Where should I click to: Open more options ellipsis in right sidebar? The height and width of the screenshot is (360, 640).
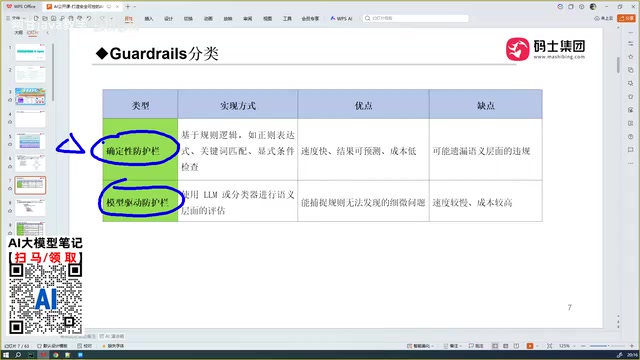point(631,163)
